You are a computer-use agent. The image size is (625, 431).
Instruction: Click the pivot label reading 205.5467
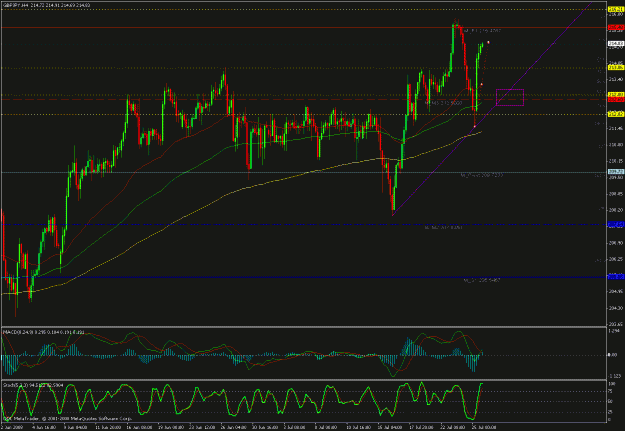(482, 280)
